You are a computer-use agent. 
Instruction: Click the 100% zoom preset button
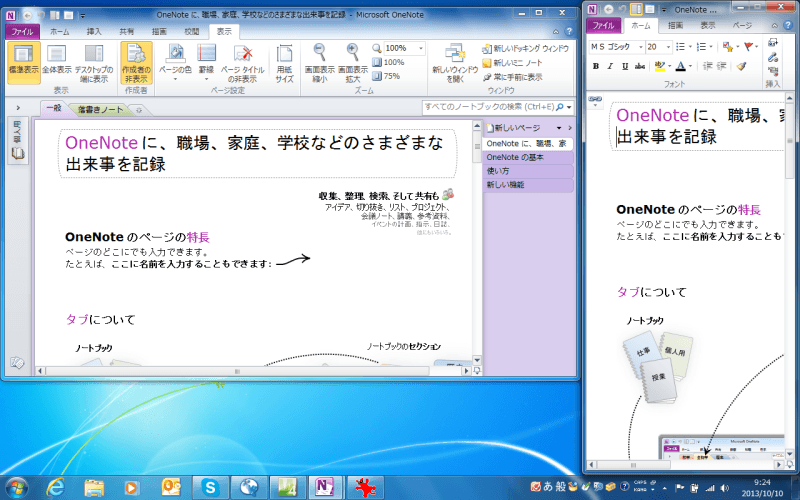pos(389,62)
